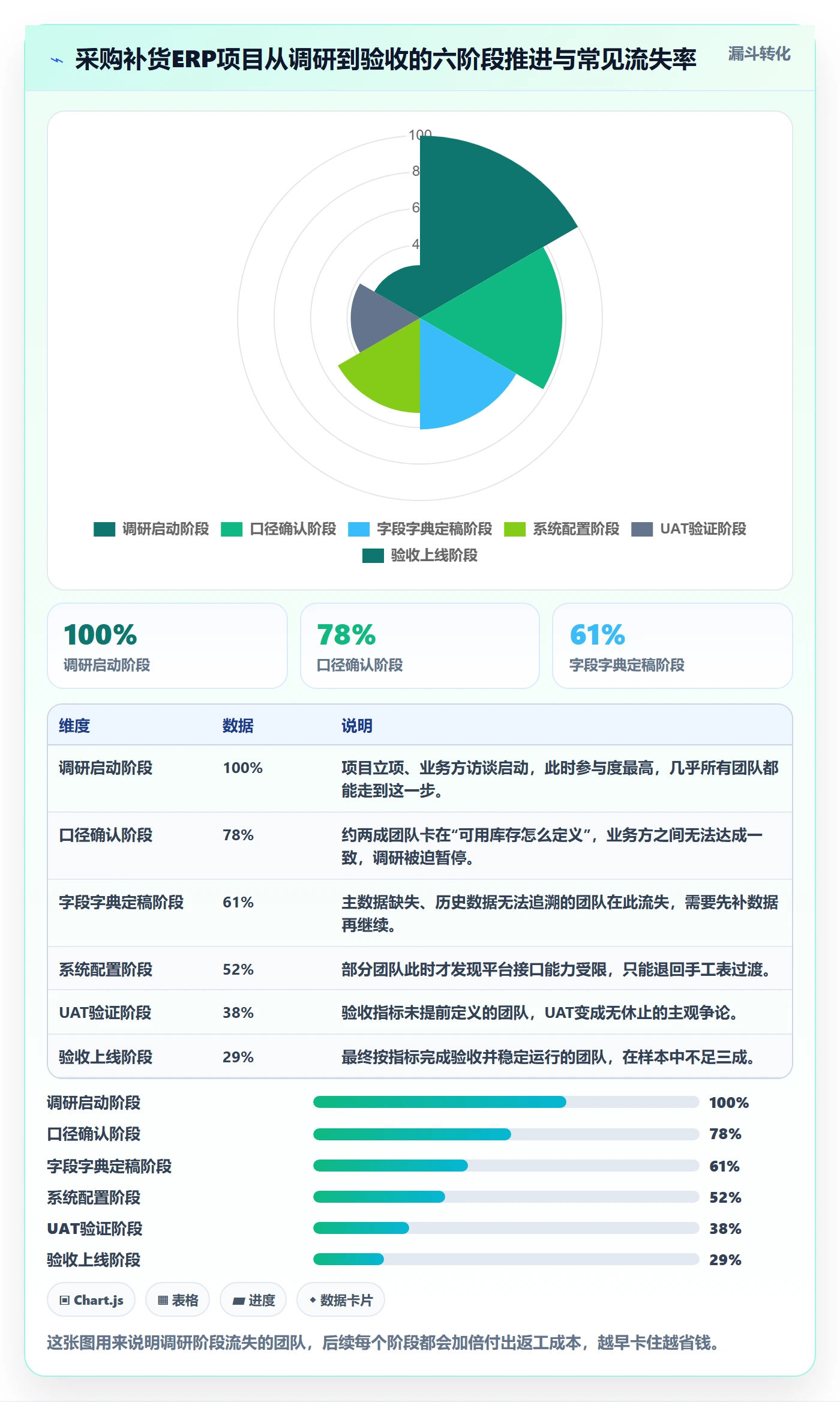Click the 调研启动阶段 progress bar

click(506, 1102)
